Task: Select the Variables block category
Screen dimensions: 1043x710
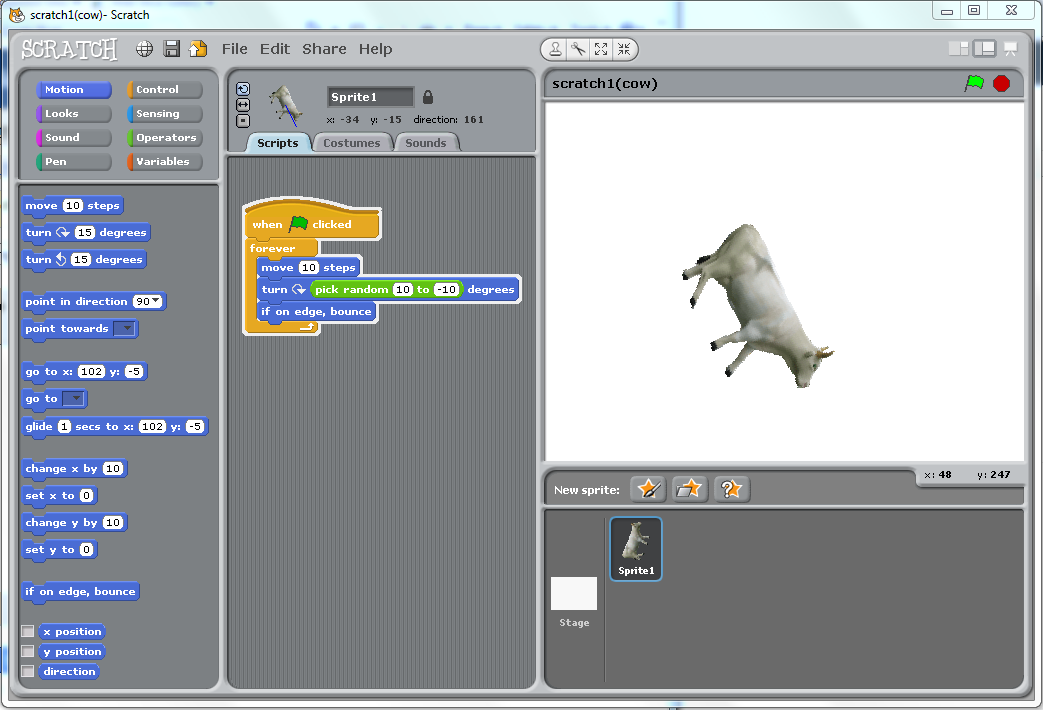Action: click(x=165, y=161)
